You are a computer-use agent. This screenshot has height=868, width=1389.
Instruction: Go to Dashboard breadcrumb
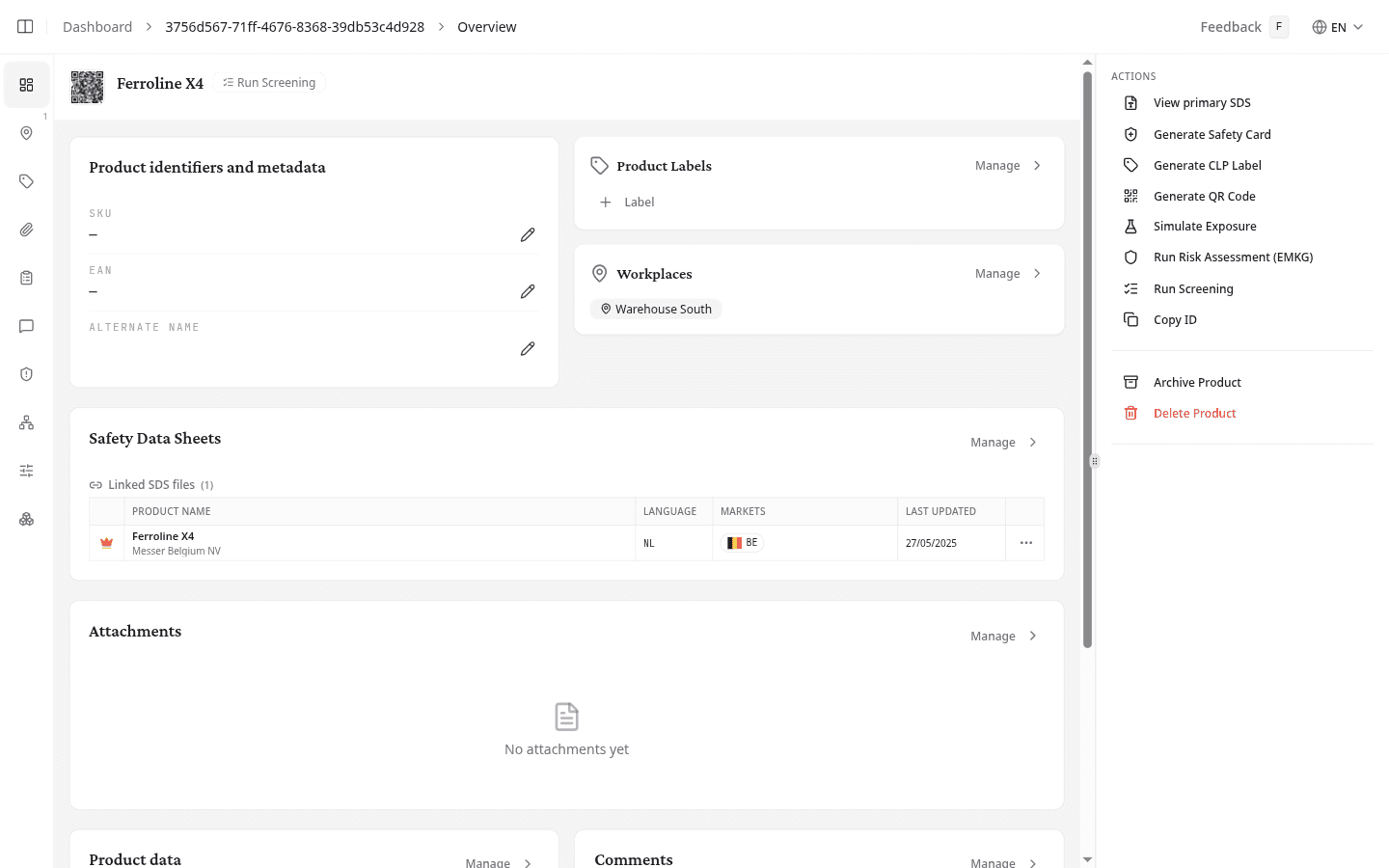(x=97, y=27)
